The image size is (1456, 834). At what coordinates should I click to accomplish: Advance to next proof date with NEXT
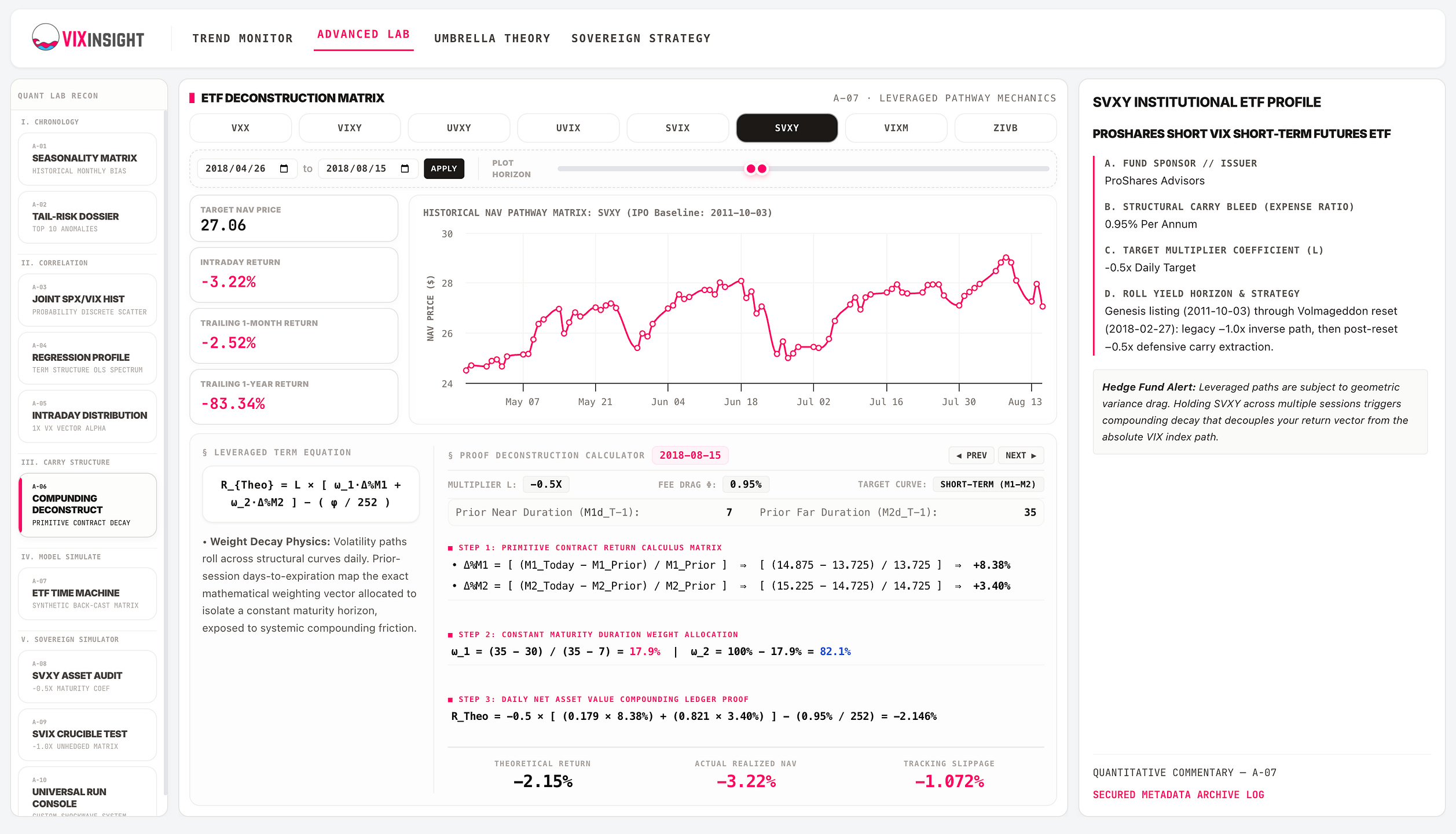(x=1021, y=455)
